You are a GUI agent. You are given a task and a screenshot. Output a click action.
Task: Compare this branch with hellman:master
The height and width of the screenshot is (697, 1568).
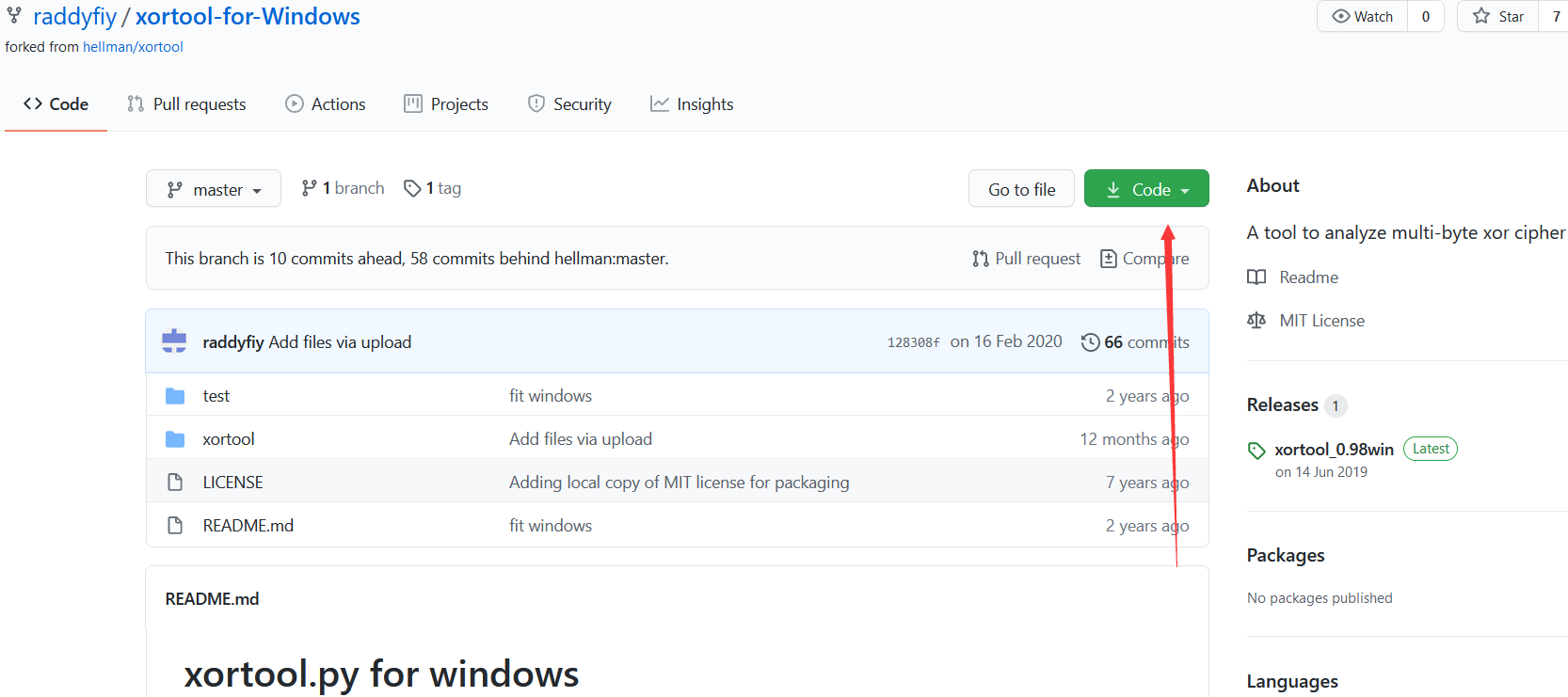pyautogui.click(x=1144, y=259)
